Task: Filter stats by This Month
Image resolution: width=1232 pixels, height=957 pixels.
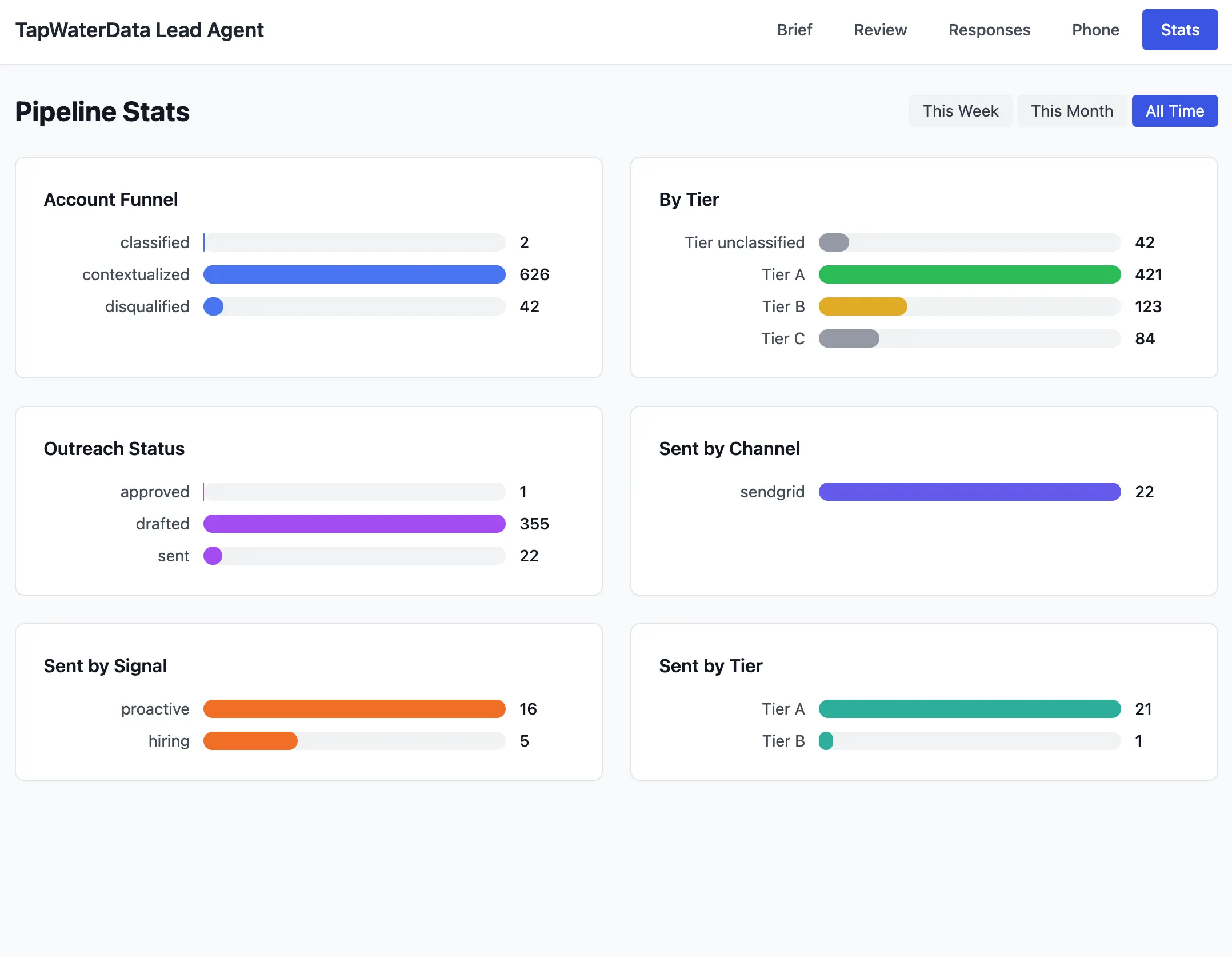Action: (1072, 111)
